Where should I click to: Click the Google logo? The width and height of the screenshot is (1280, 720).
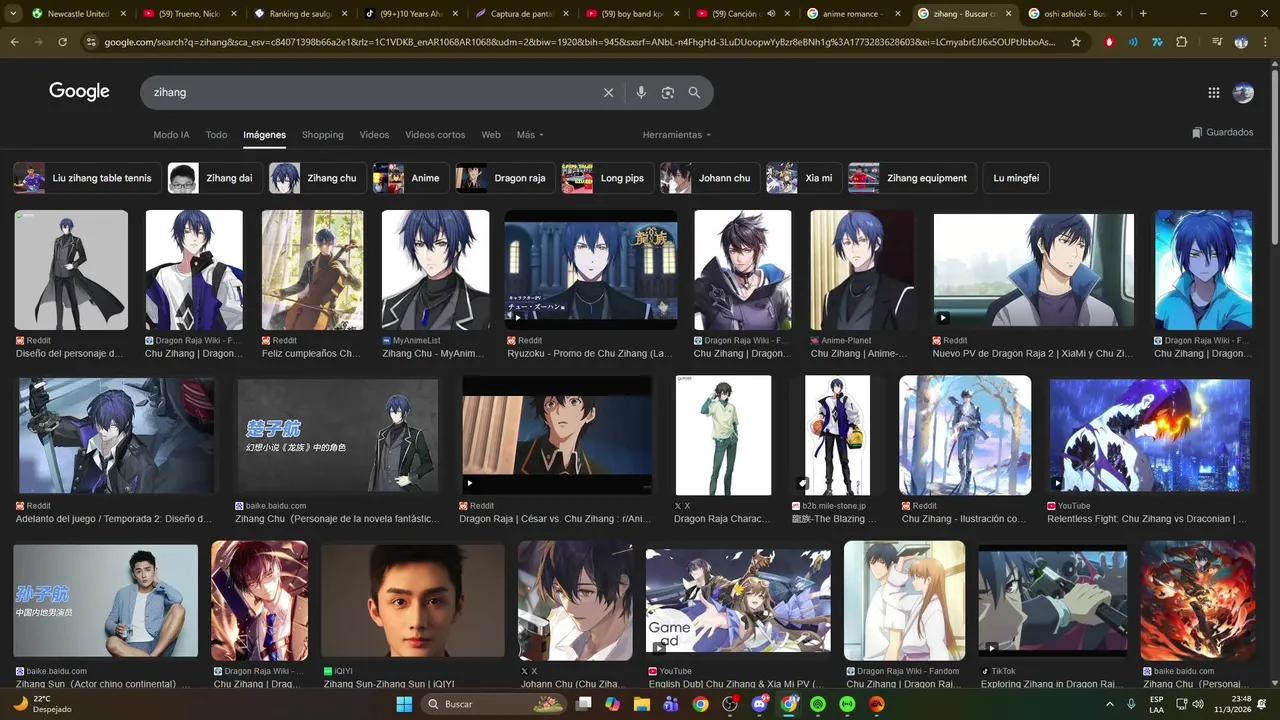[x=79, y=91]
